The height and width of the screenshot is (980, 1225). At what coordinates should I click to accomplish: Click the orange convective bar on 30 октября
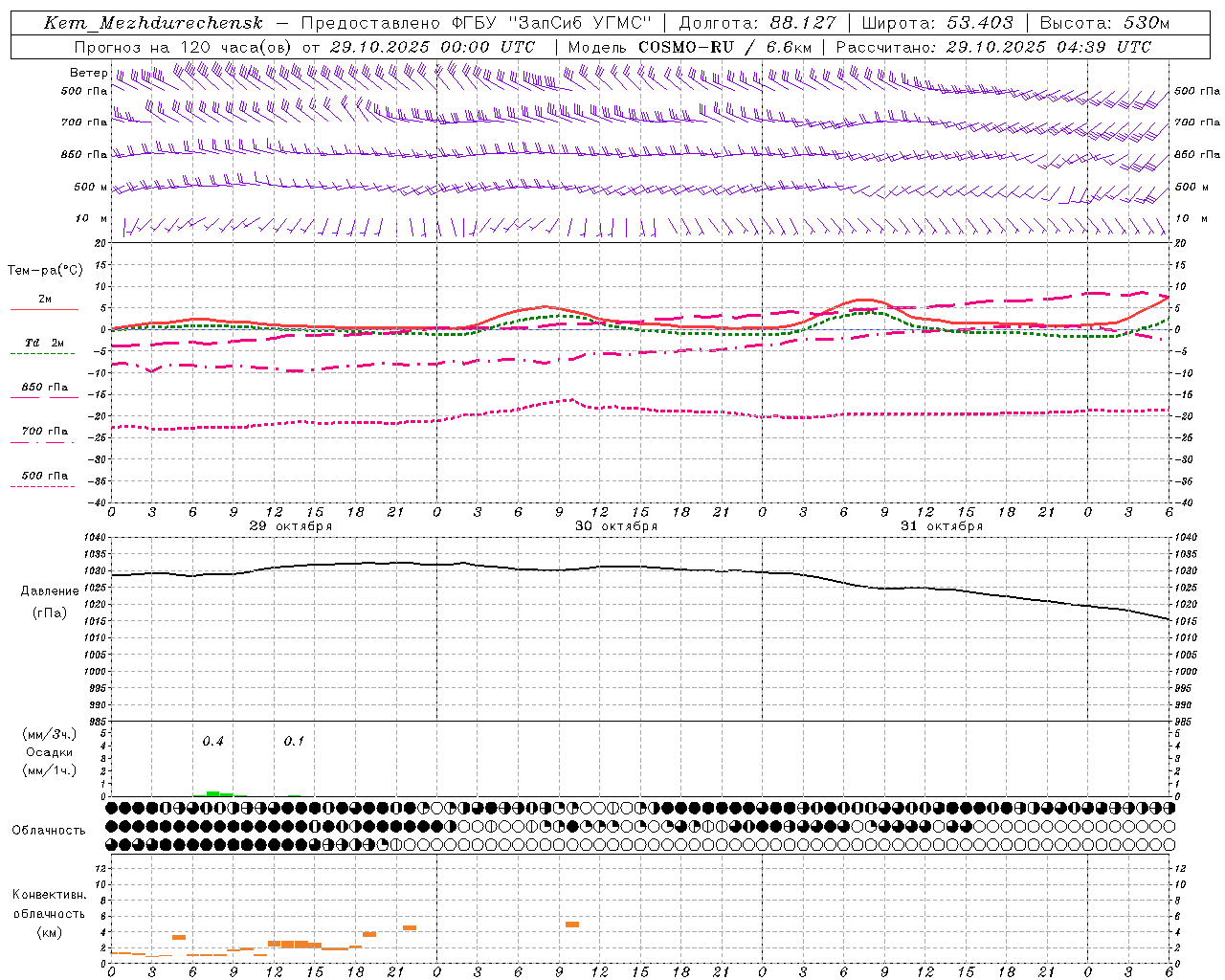click(x=572, y=924)
